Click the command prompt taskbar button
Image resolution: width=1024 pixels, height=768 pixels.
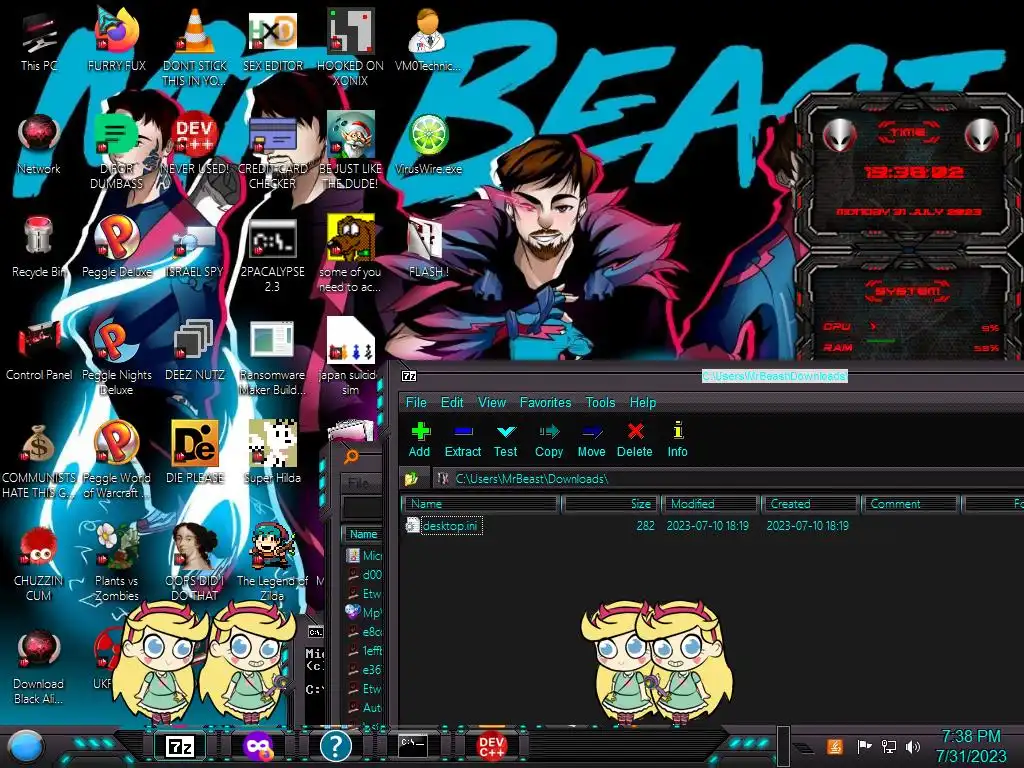coord(413,744)
